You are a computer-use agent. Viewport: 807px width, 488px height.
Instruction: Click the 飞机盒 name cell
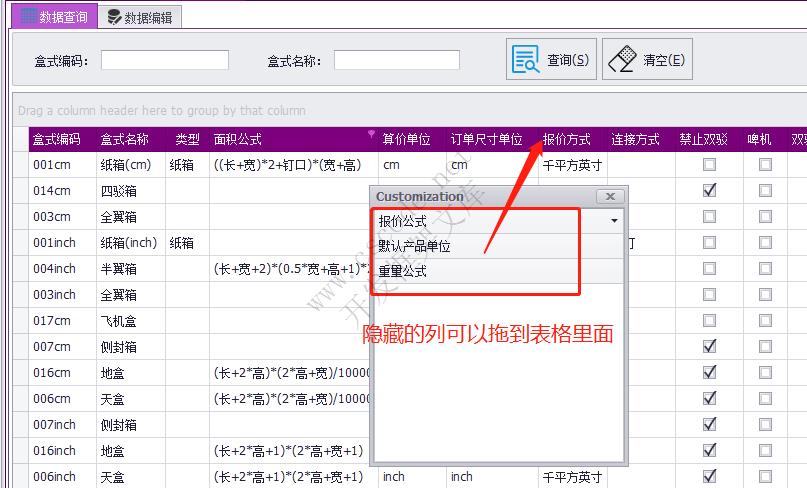pyautogui.click(x=131, y=321)
